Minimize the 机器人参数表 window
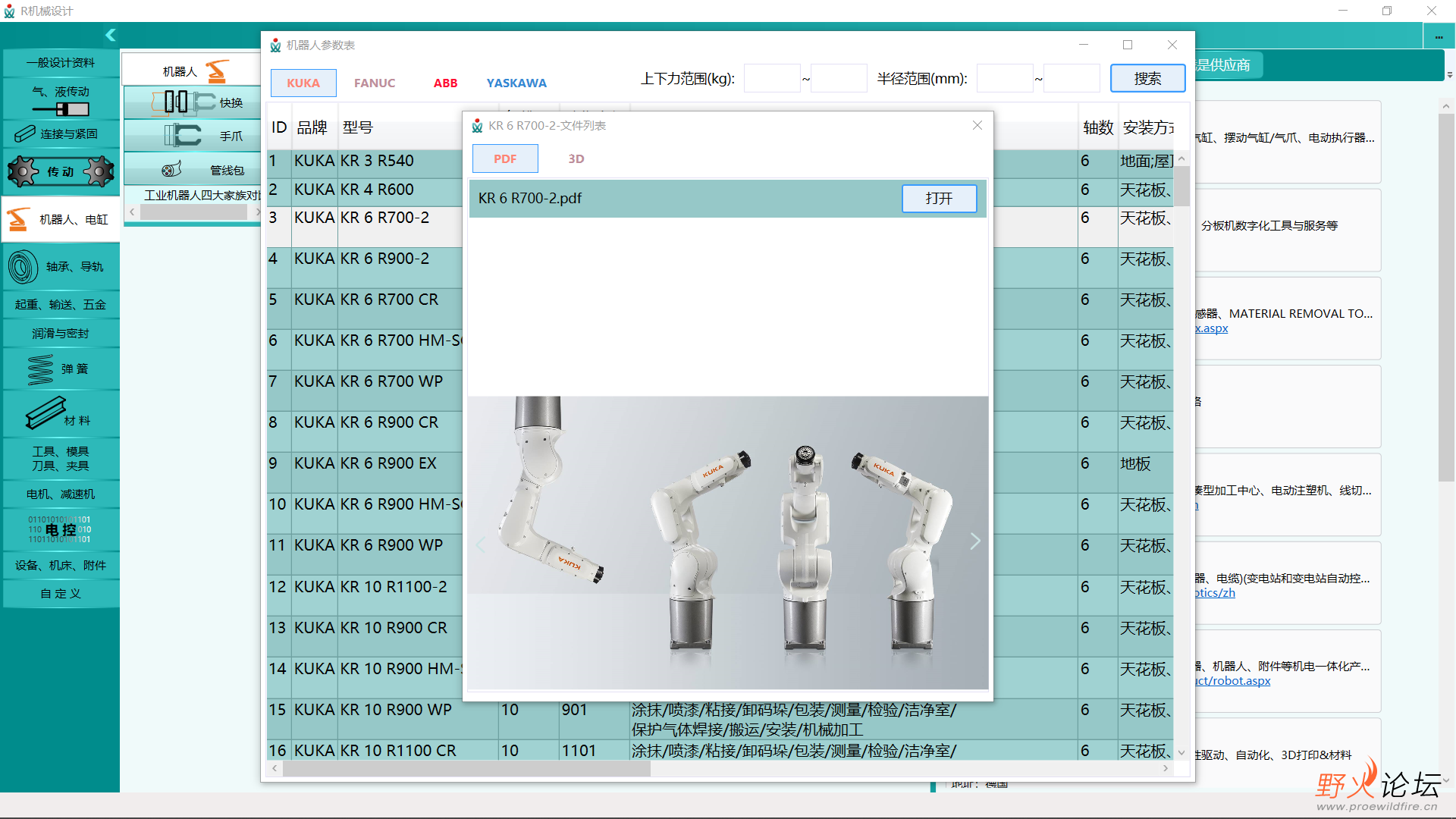The width and height of the screenshot is (1456, 819). 1084,45
